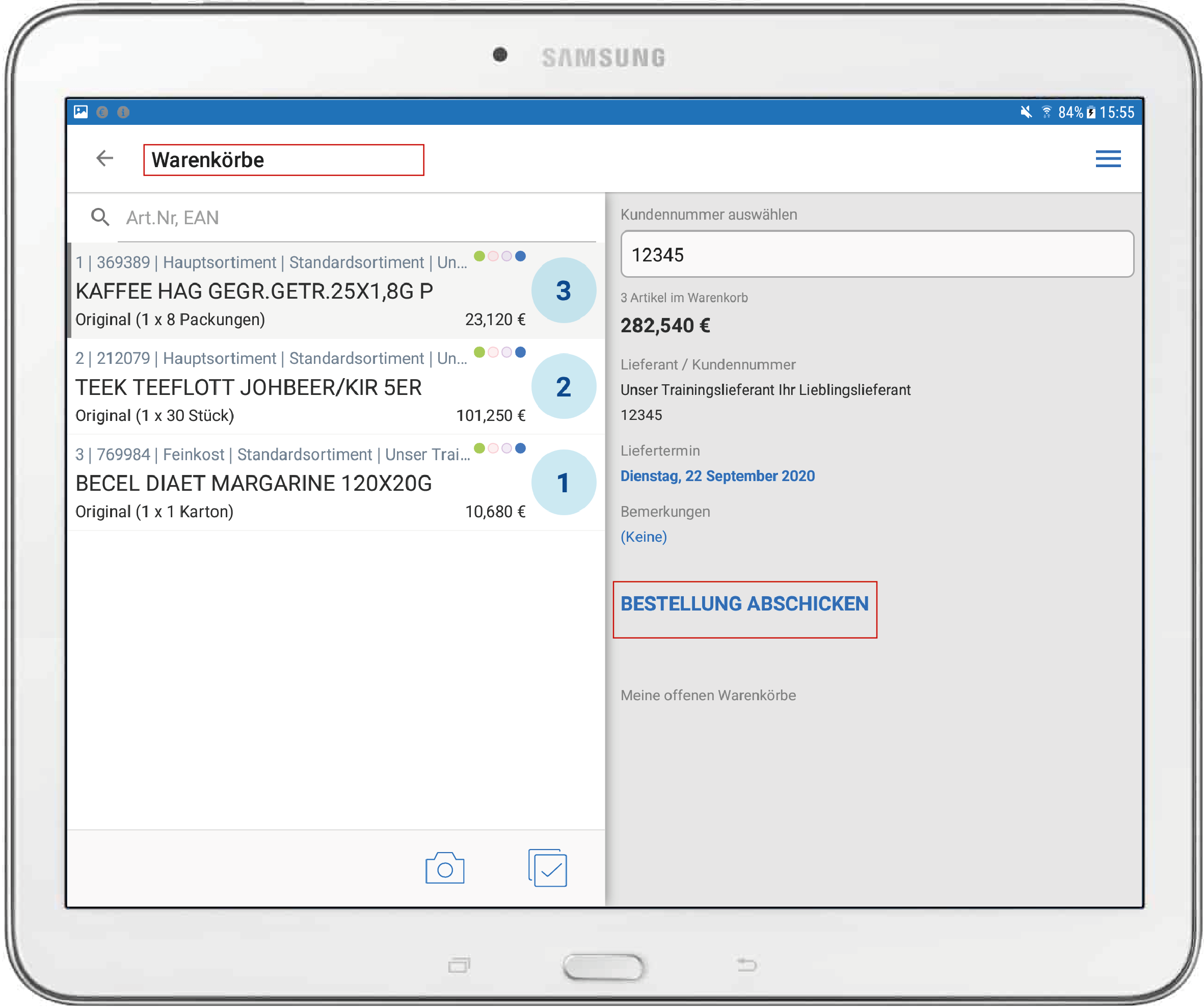Expand Meine offenen Warenkörbe section
This screenshot has width=1204, height=1008.
tap(709, 696)
